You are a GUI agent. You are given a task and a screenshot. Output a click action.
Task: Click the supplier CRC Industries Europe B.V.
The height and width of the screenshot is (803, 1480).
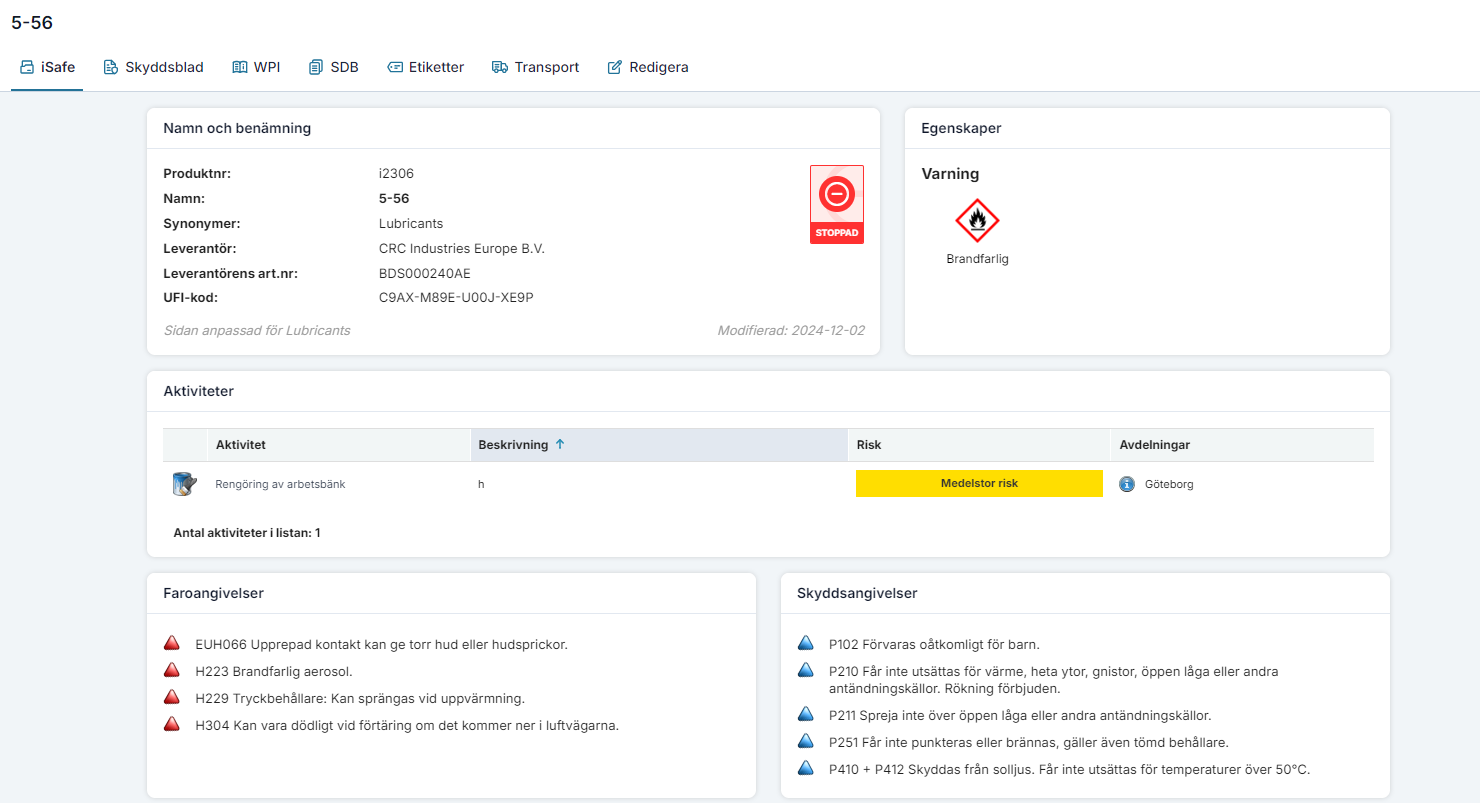click(x=461, y=248)
